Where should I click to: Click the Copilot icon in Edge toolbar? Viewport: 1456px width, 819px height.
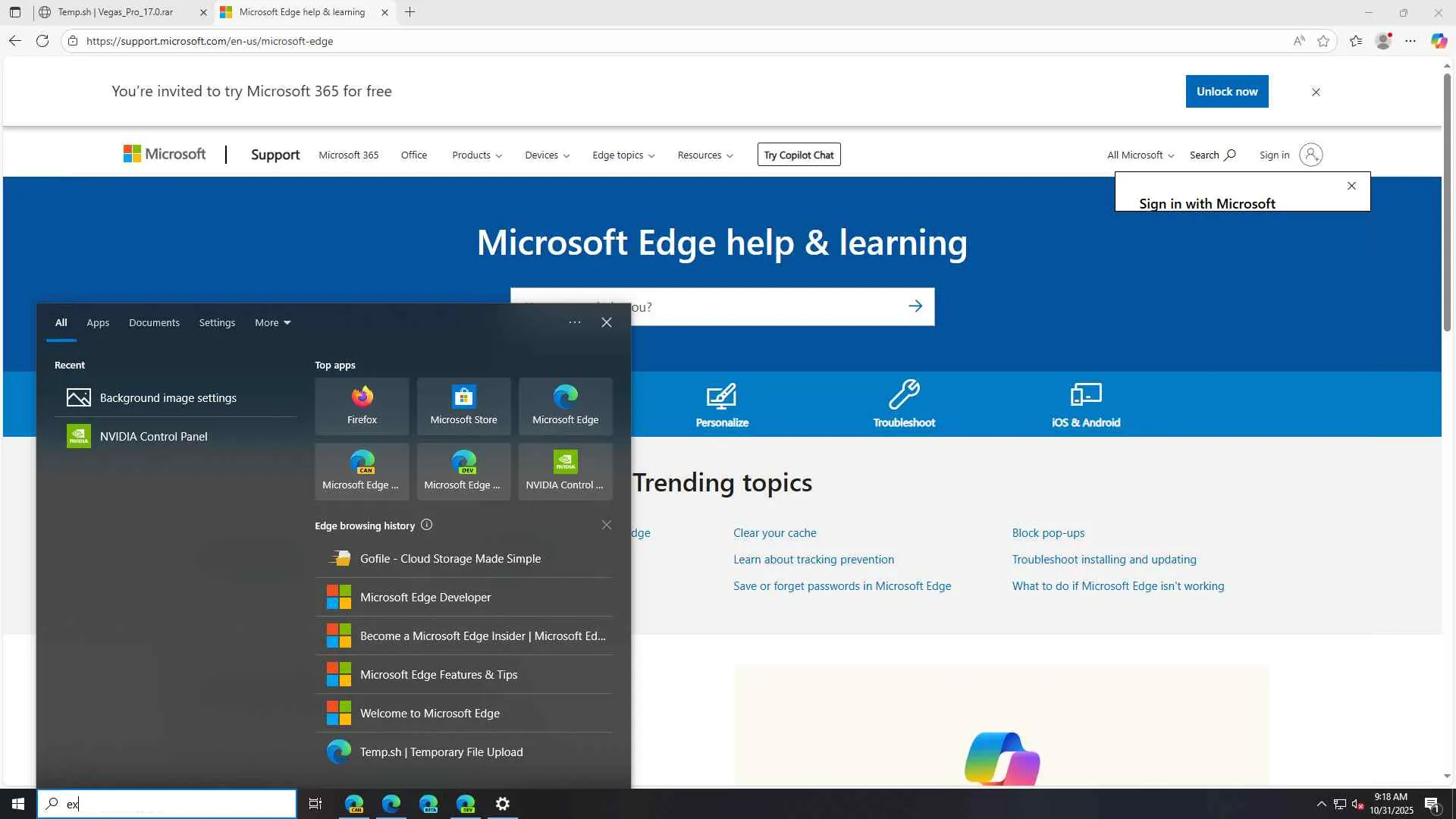pos(1438,41)
